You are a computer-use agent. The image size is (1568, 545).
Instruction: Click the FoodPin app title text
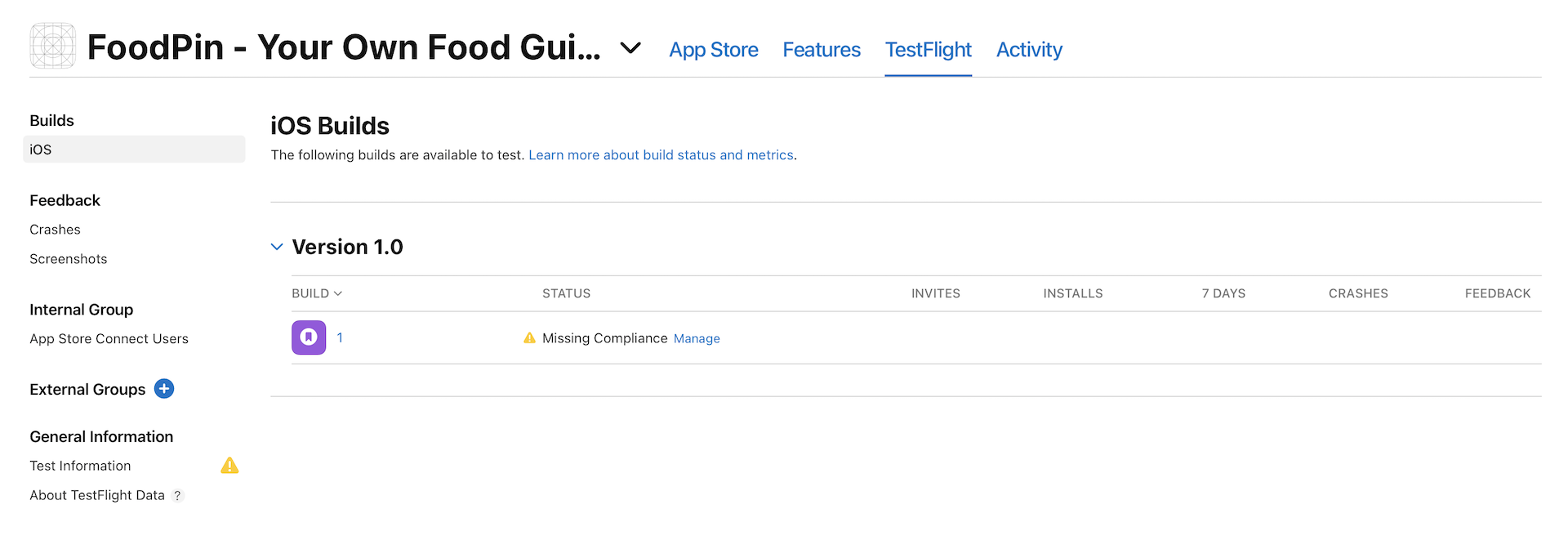[344, 47]
